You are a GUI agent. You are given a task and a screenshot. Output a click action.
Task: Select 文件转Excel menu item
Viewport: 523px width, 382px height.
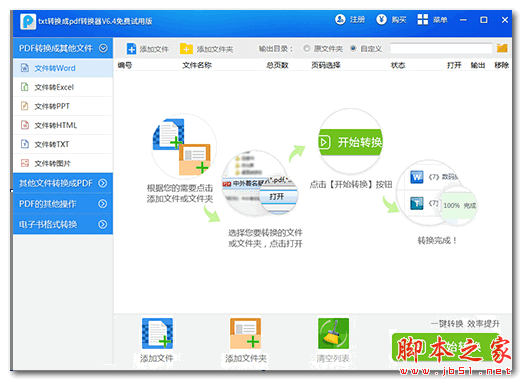63,87
